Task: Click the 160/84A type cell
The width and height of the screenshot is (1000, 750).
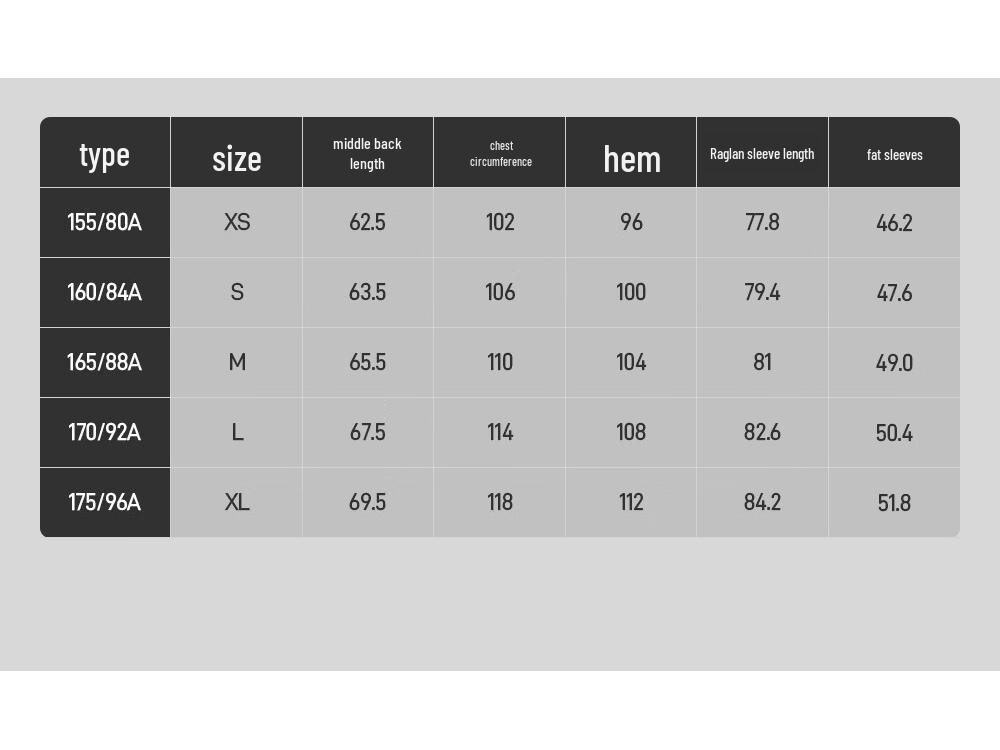Action: pyautogui.click(x=105, y=292)
